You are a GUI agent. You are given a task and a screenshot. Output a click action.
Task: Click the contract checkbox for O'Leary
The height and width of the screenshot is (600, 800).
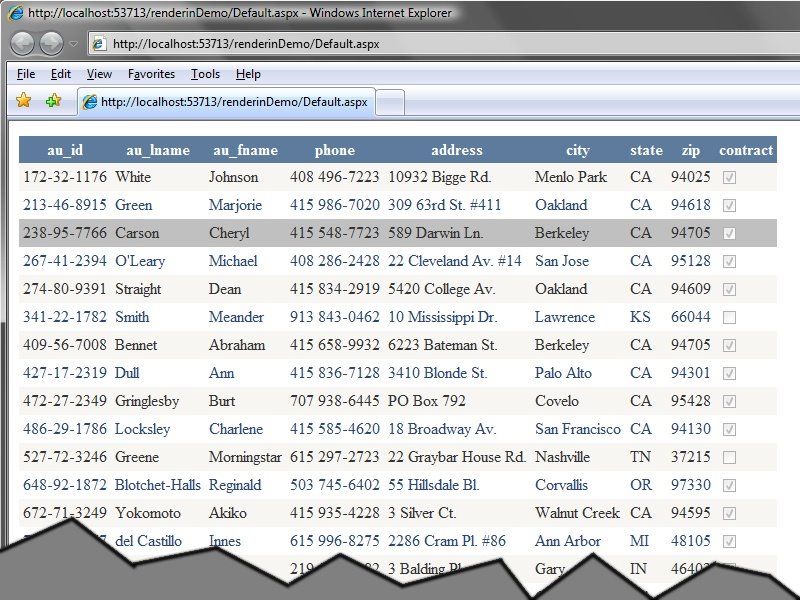coord(730,262)
